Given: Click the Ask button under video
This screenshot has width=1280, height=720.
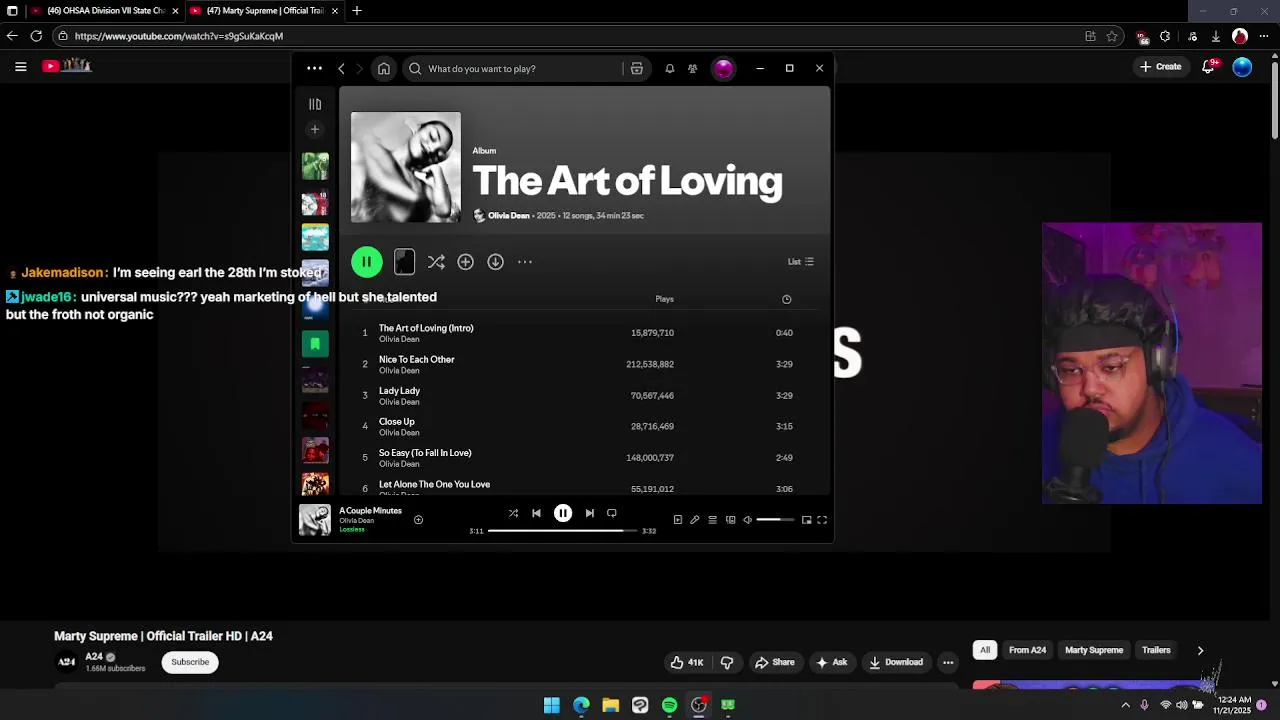Looking at the screenshot, I should 831,662.
